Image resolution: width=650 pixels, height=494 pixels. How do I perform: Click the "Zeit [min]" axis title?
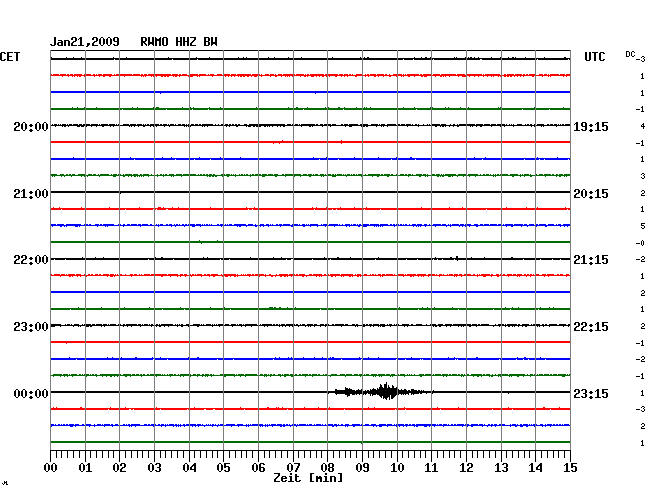(x=308, y=478)
